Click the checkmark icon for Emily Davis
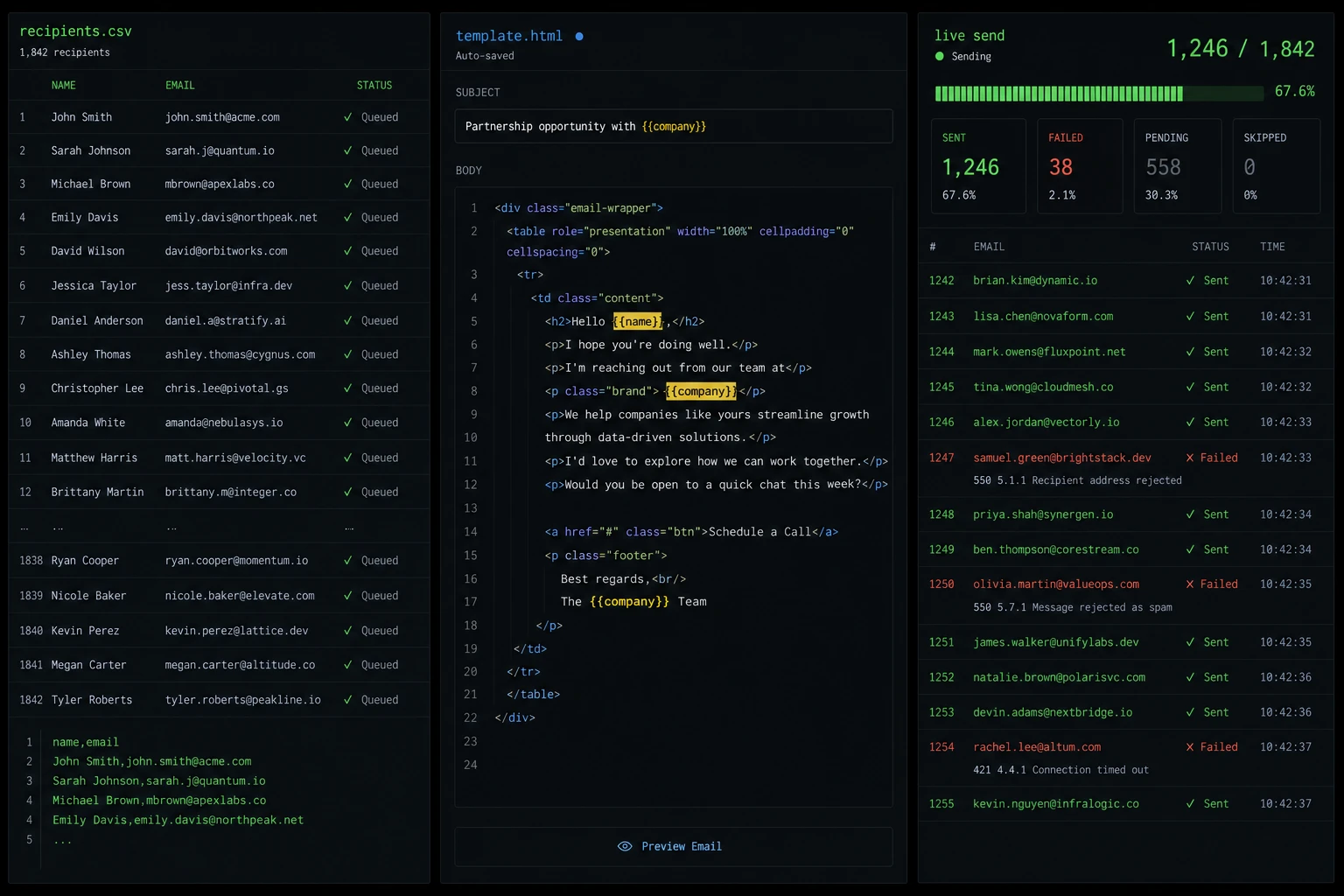This screenshot has height=896, width=1344. click(x=347, y=217)
